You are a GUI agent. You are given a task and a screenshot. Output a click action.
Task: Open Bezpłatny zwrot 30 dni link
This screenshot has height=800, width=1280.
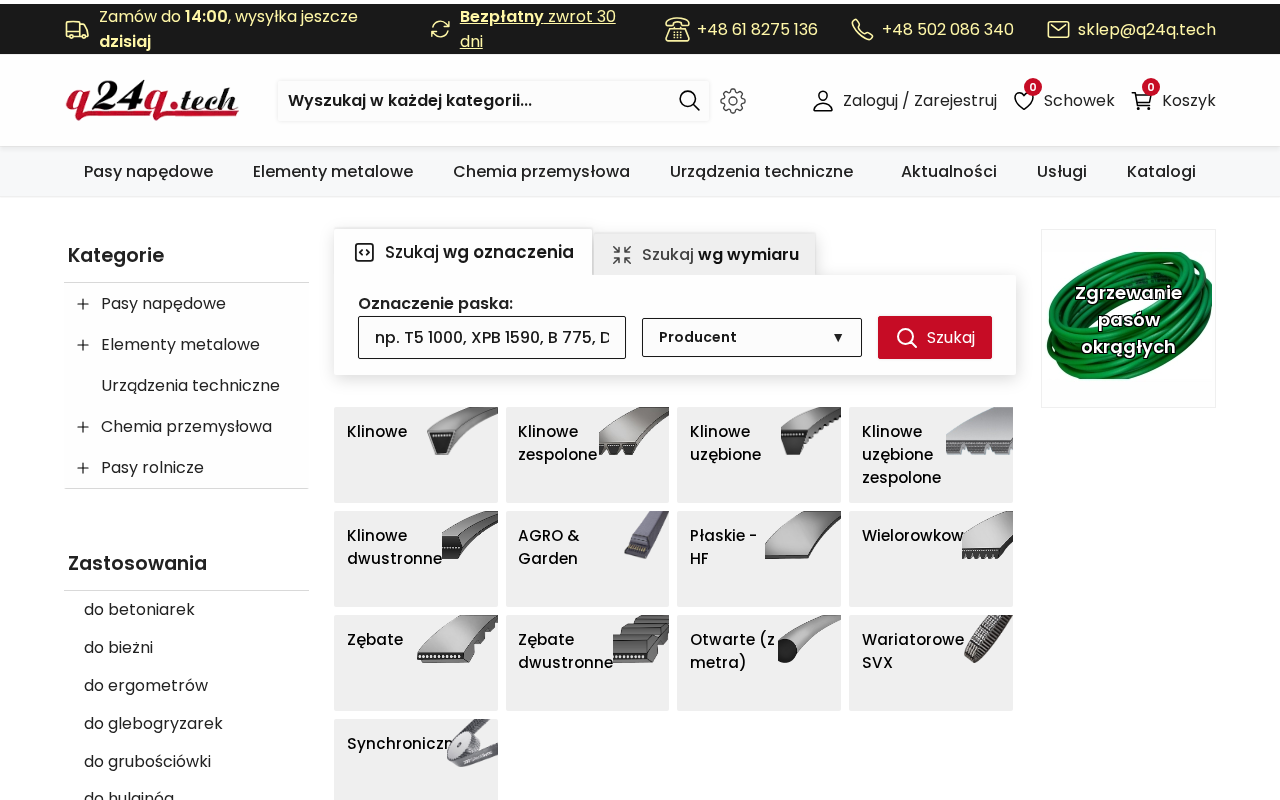(538, 29)
